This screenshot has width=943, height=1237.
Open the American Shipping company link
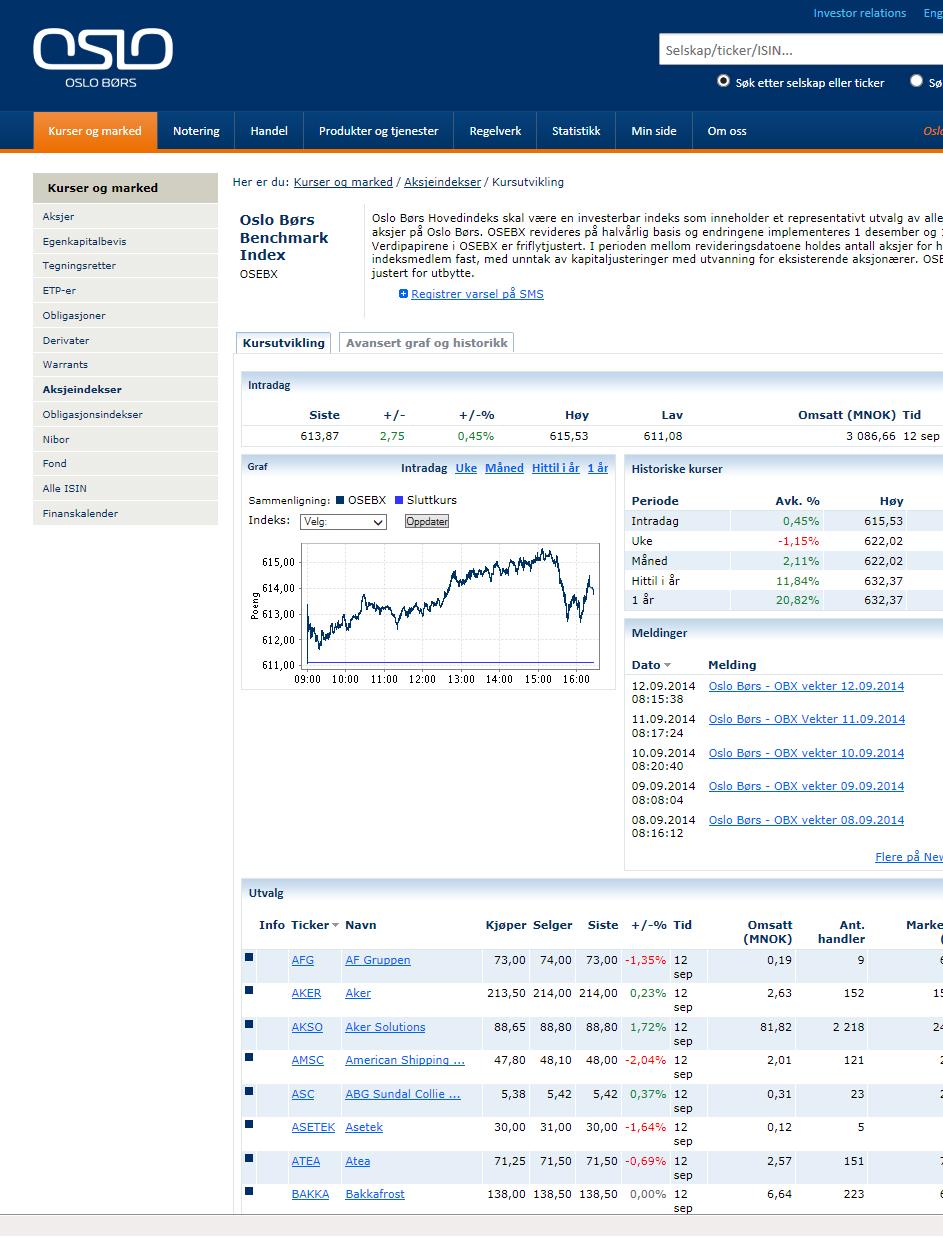coord(405,1060)
